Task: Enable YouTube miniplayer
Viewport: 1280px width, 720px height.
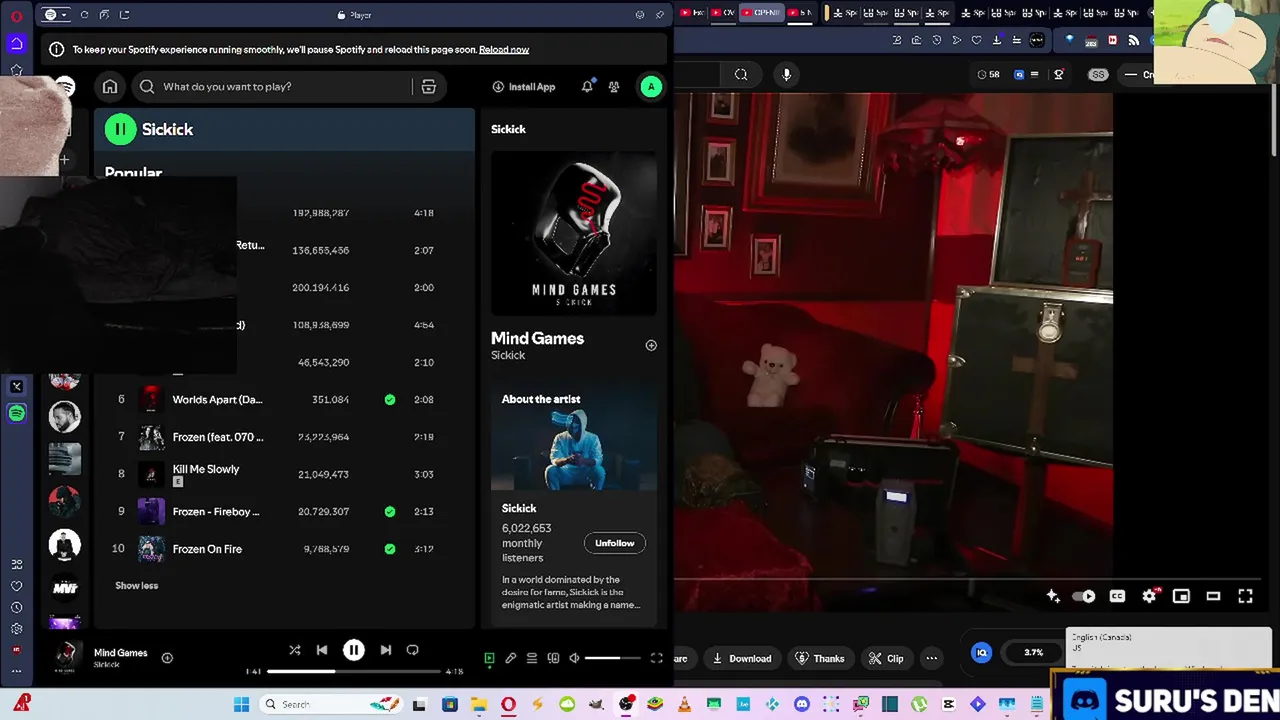Action: pos(1181,596)
